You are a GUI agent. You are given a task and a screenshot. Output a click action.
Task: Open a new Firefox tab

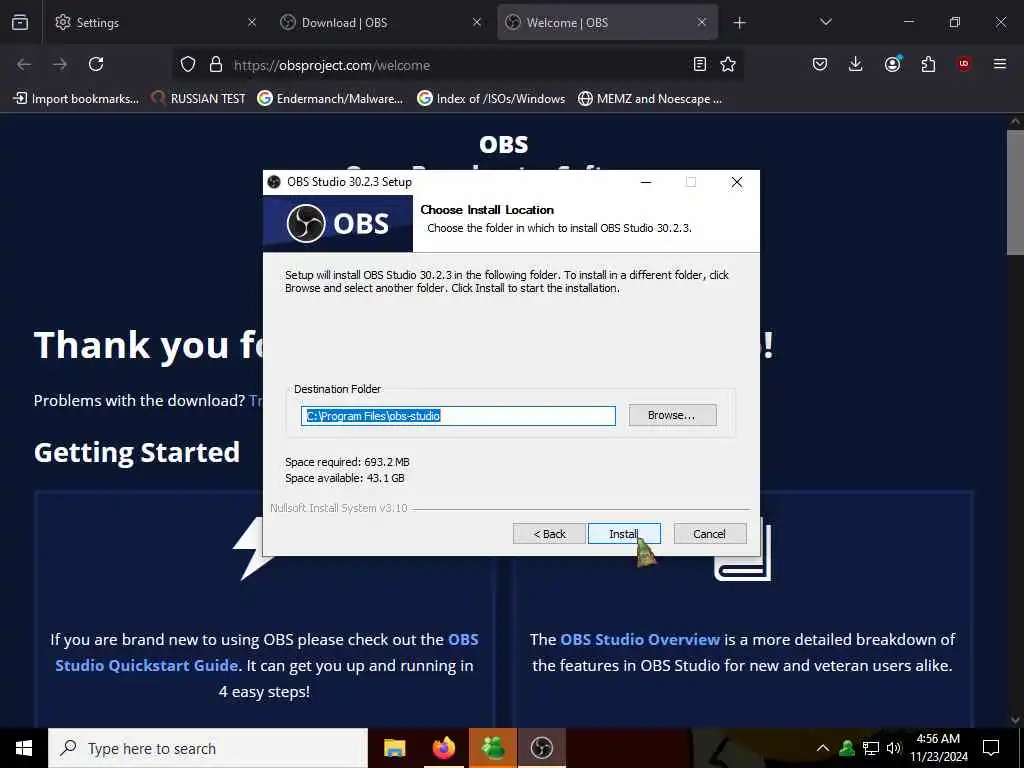coord(739,23)
